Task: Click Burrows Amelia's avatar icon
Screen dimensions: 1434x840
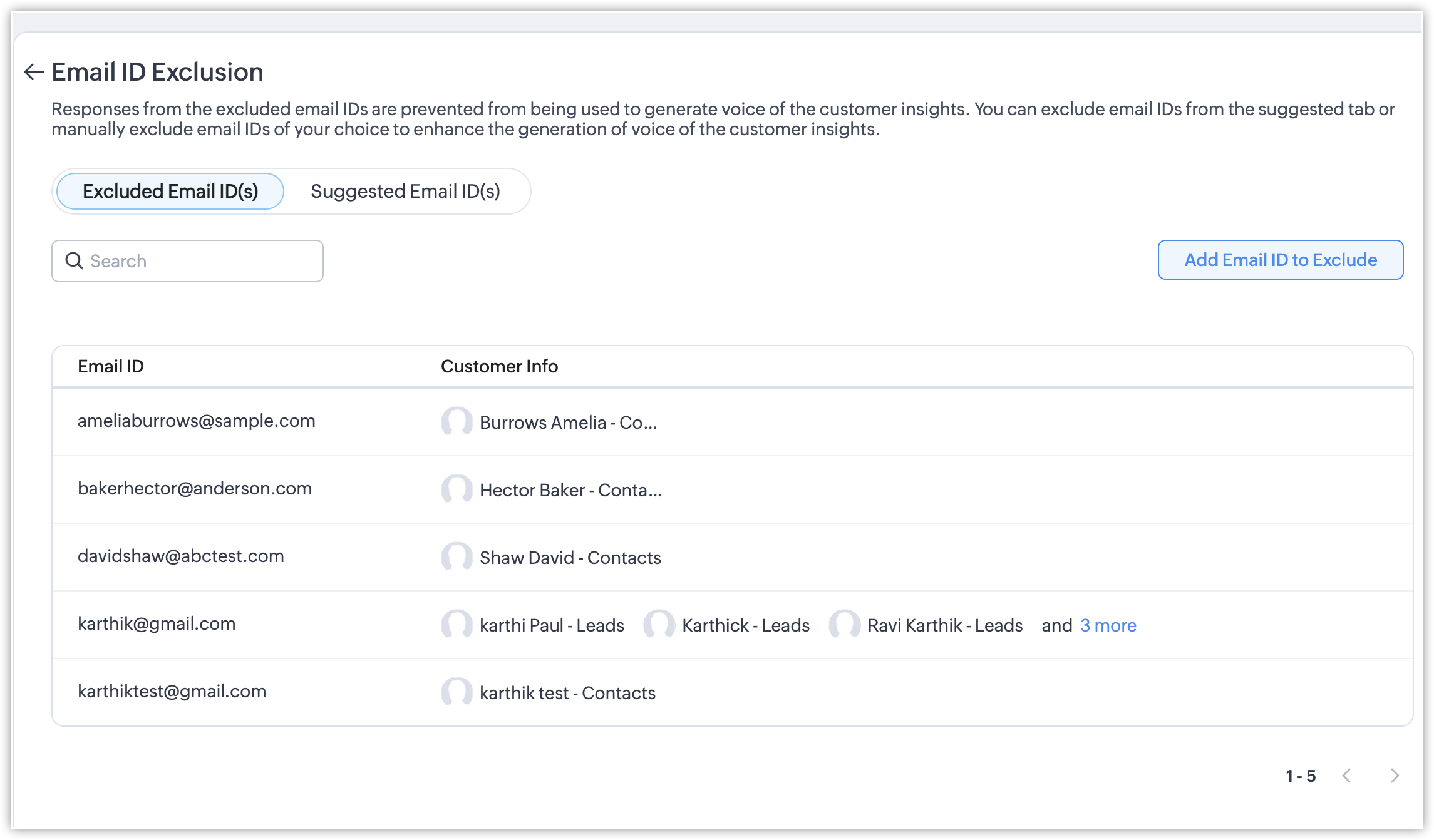Action: point(457,422)
